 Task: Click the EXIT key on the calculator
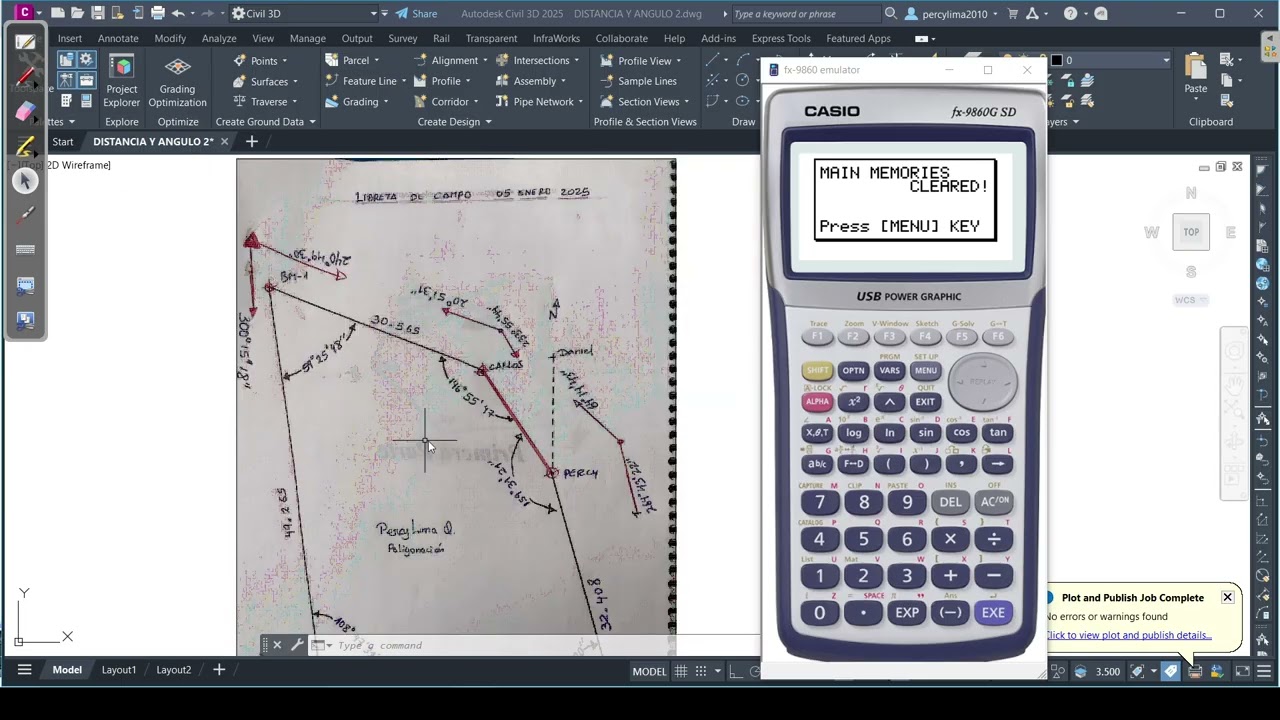click(x=925, y=402)
